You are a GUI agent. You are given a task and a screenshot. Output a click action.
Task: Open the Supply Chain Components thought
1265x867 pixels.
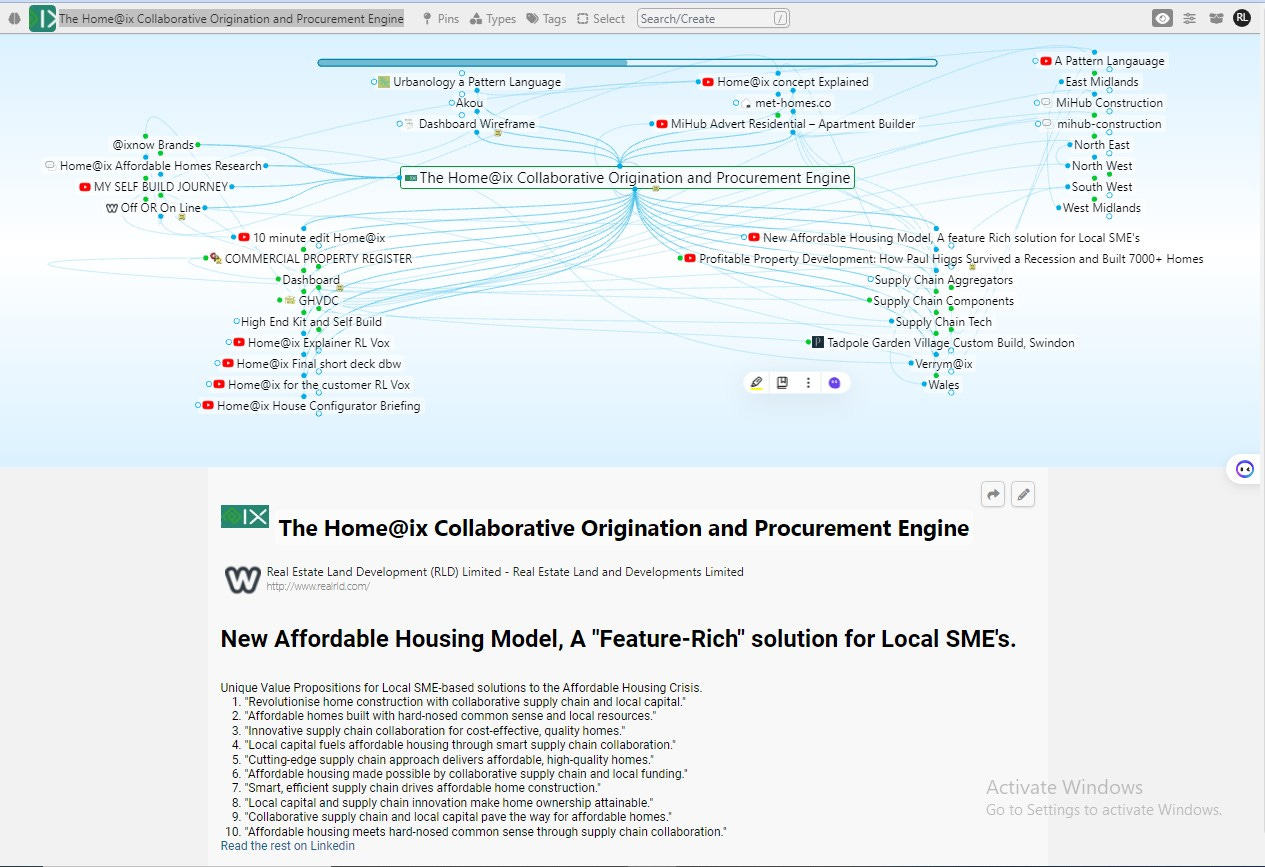943,301
